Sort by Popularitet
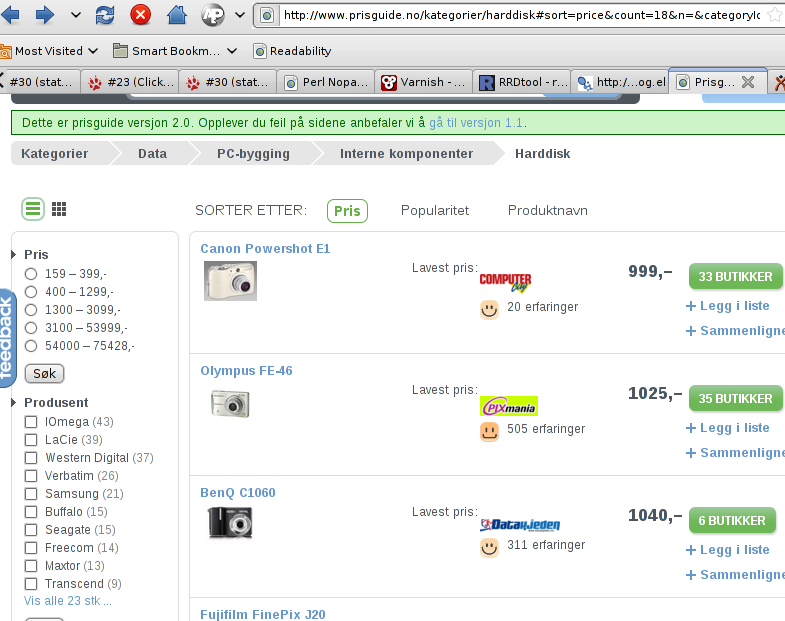 pyautogui.click(x=435, y=210)
